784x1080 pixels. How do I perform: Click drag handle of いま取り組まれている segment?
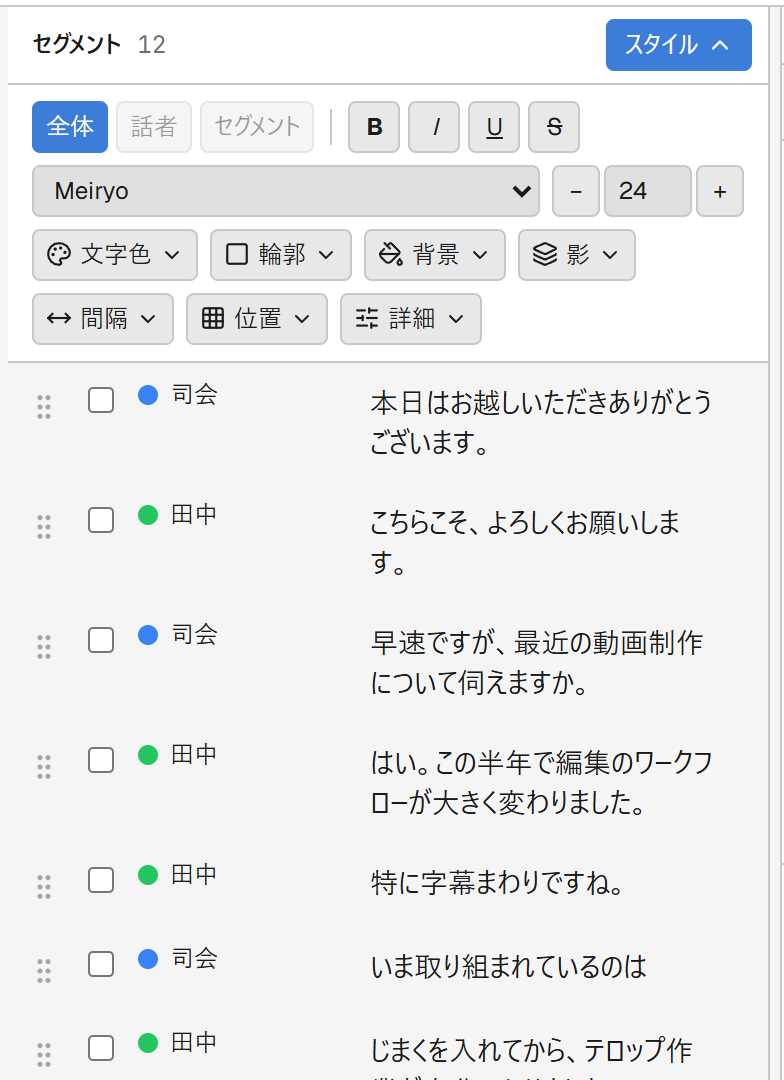[44, 970]
